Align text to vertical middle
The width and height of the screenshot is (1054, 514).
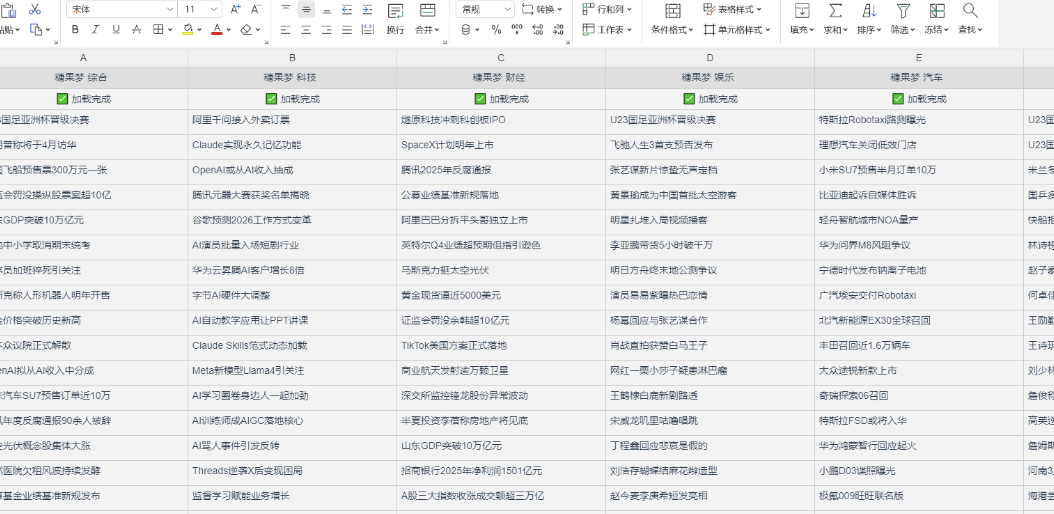pyautogui.click(x=307, y=9)
